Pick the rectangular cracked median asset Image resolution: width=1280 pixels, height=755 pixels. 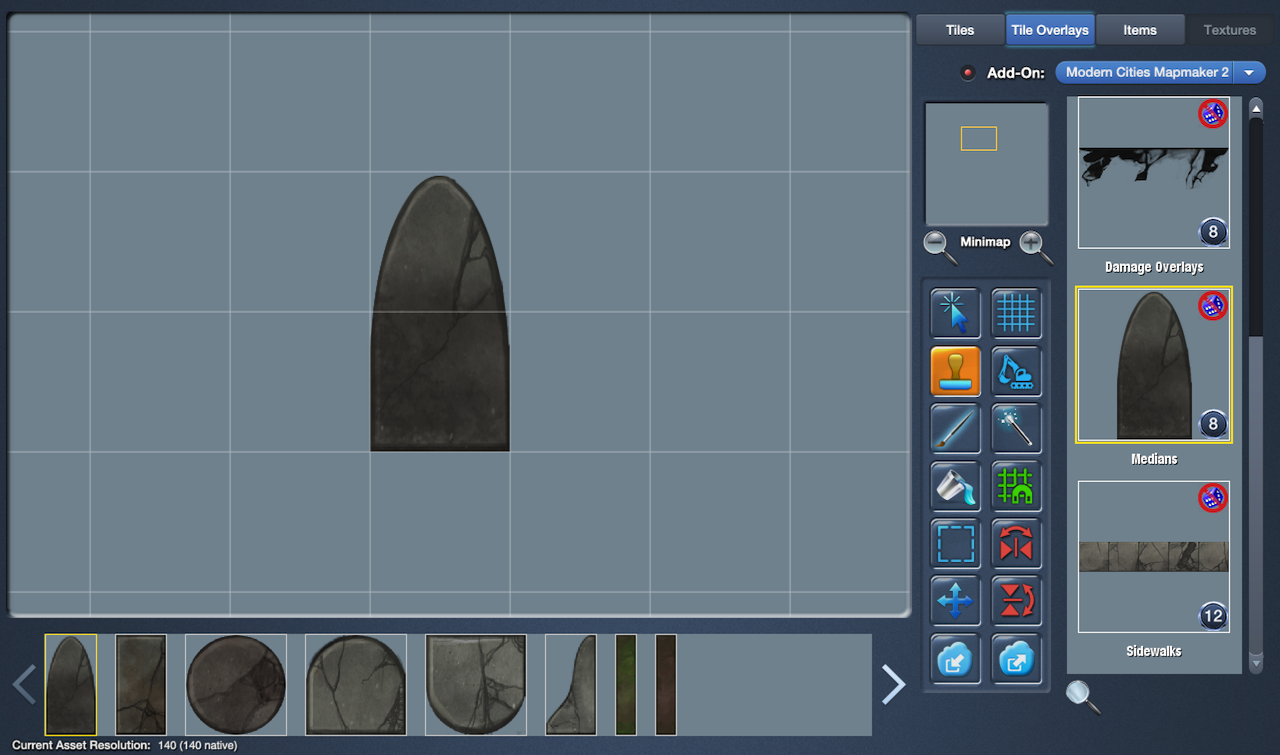tap(141, 685)
